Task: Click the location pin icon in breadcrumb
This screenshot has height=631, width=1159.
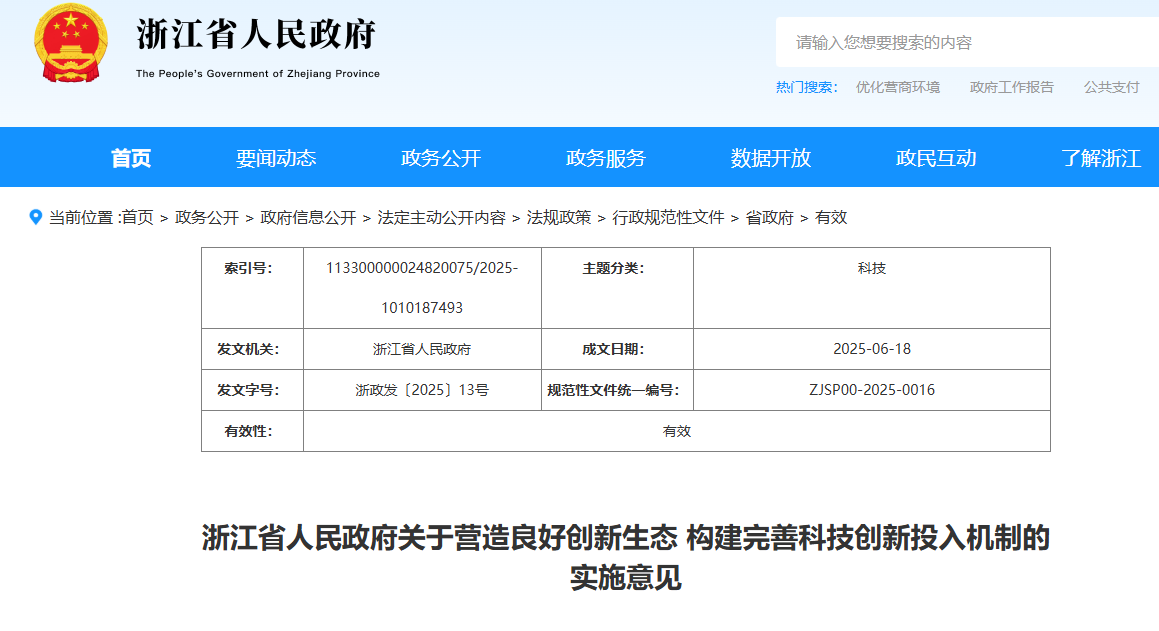Action: click(x=35, y=217)
